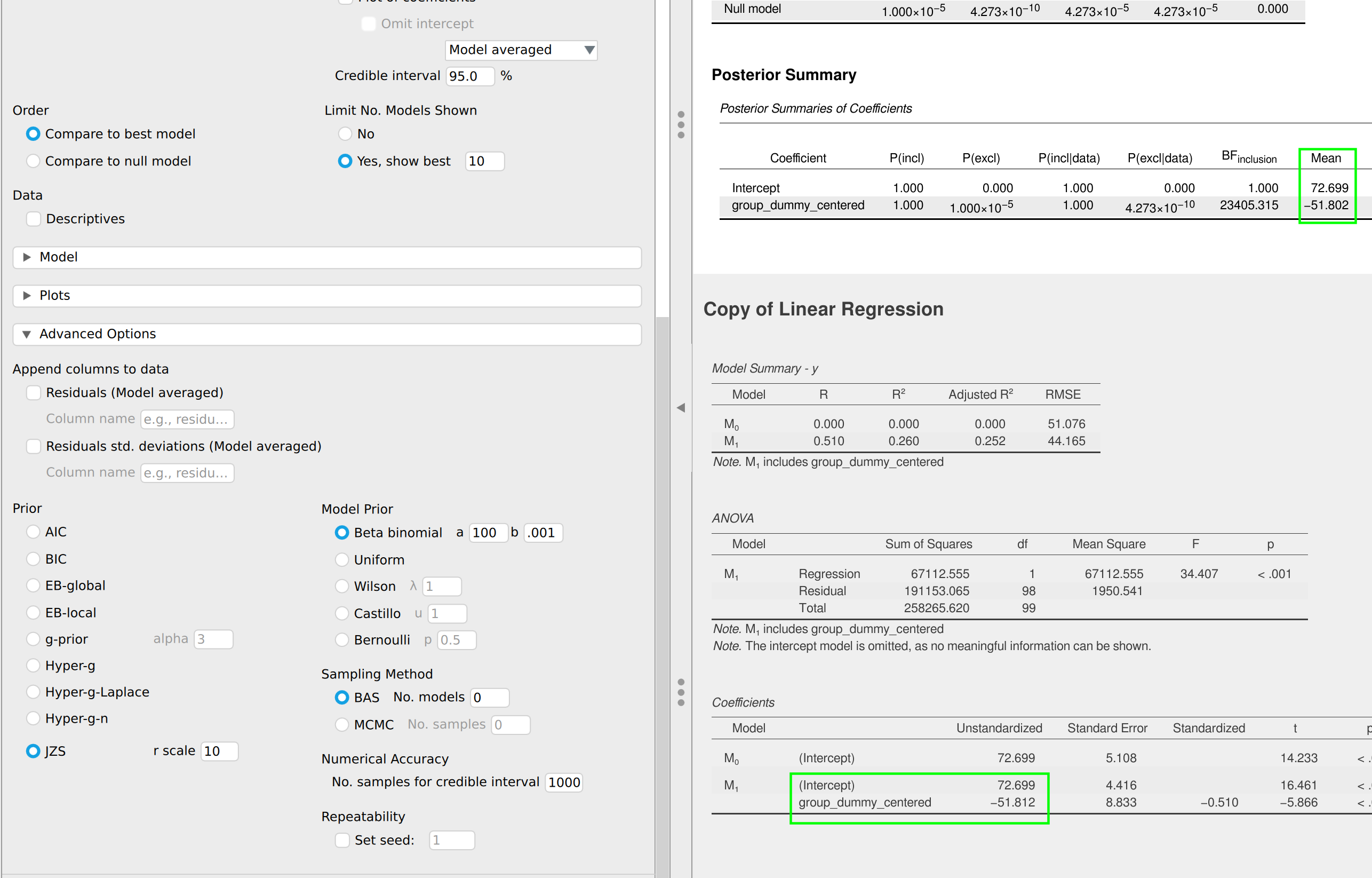Image resolution: width=1372 pixels, height=878 pixels.
Task: Click the Null model row label
Action: [752, 9]
